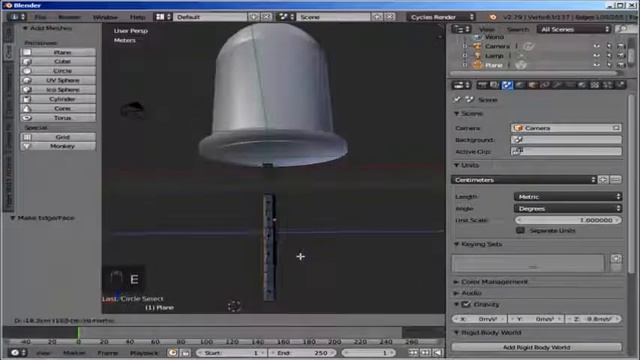Screen dimensions: 640x360
Task: Collapse the Units panel
Action: tap(457, 165)
